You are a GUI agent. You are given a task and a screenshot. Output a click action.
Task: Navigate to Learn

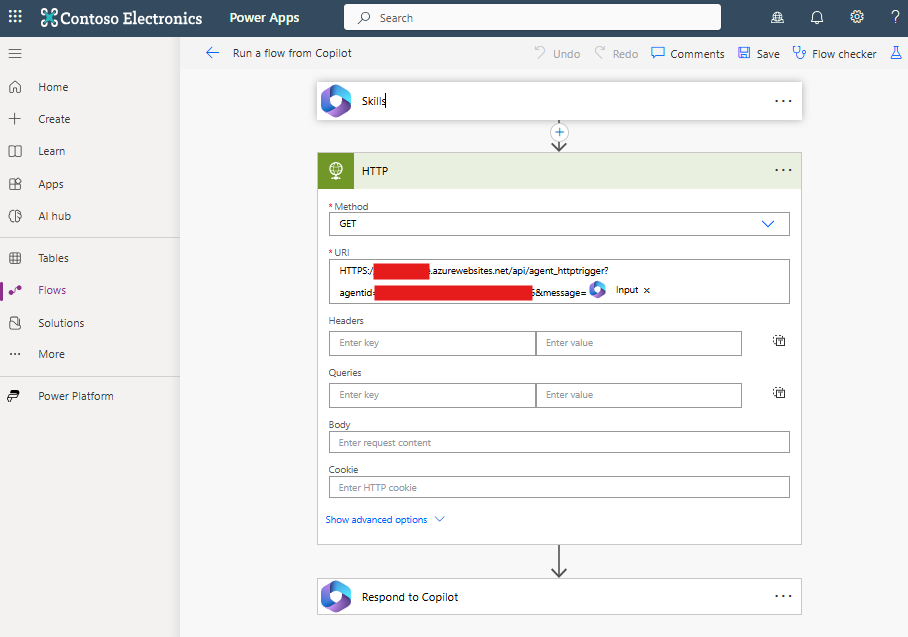point(52,151)
